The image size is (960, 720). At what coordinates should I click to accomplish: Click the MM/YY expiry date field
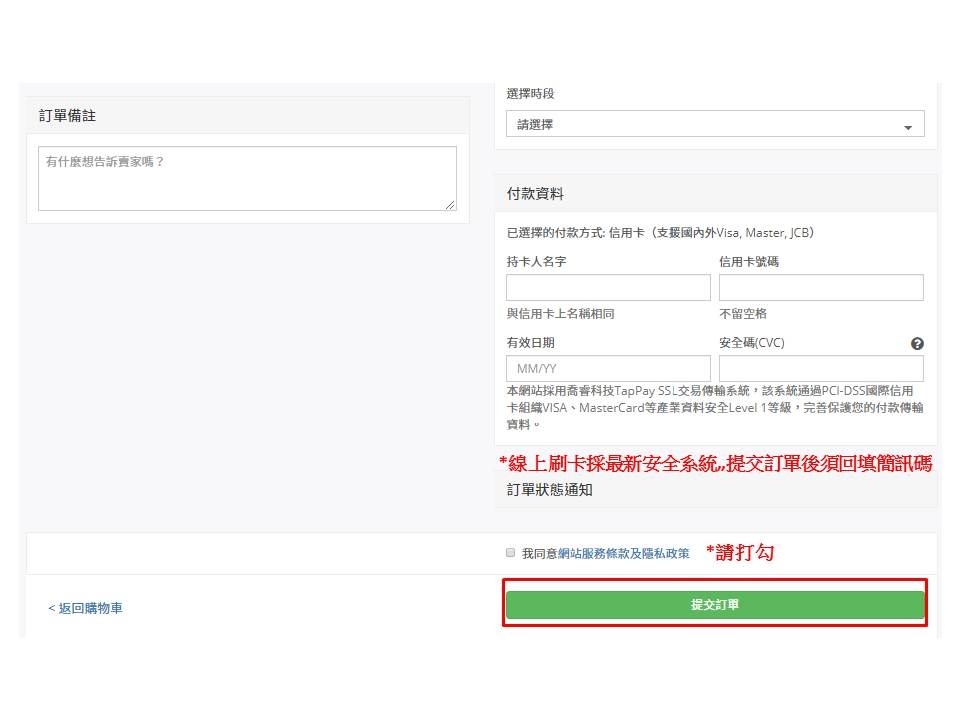(608, 368)
